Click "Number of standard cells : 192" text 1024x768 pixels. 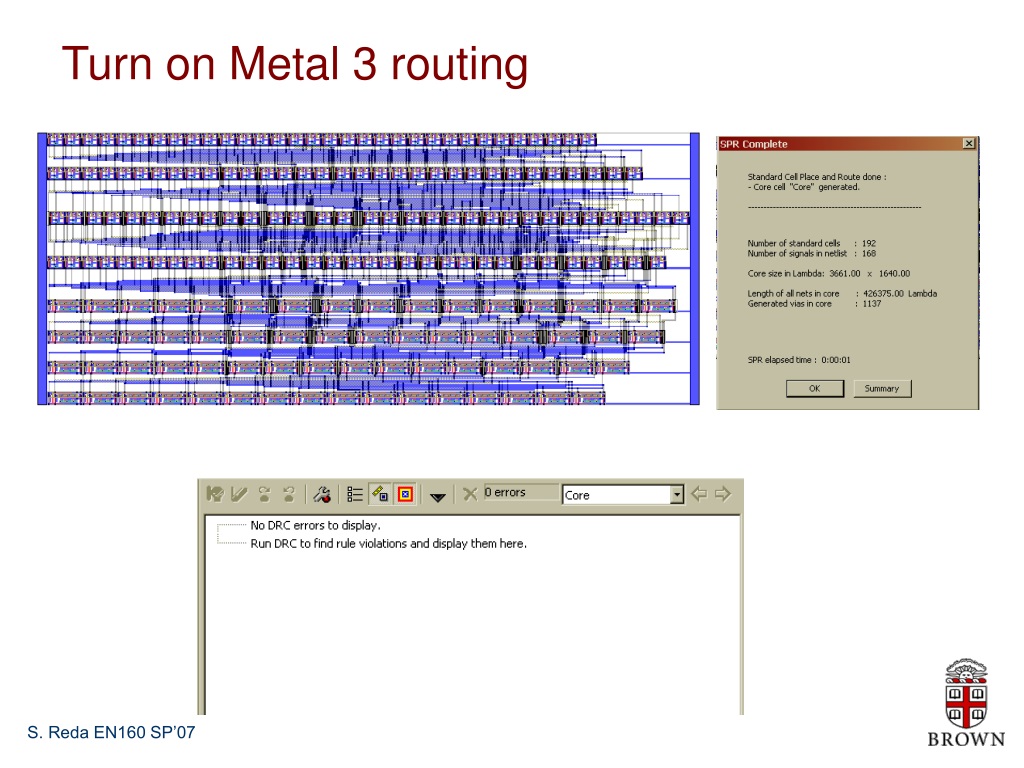point(812,243)
